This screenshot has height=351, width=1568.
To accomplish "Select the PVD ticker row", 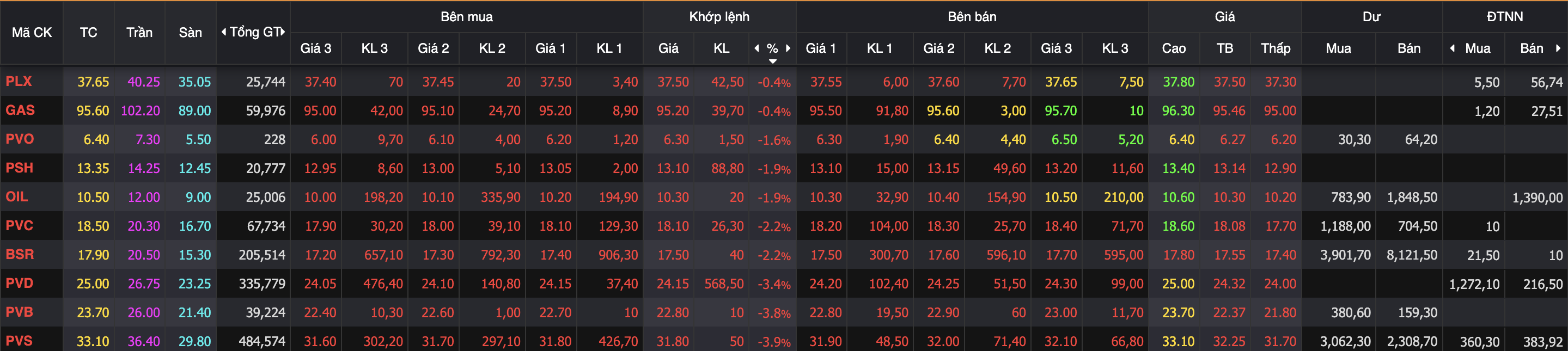I will click(20, 283).
